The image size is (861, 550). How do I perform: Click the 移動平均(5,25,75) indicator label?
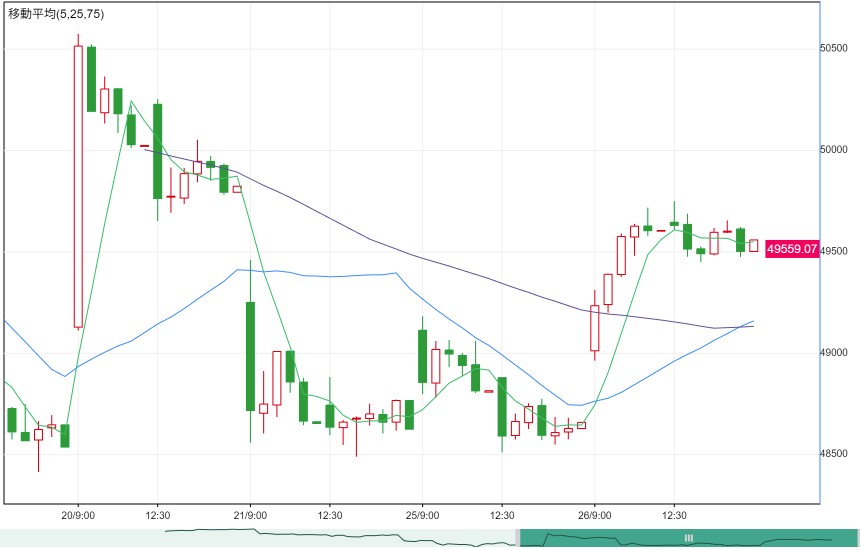click(x=56, y=14)
